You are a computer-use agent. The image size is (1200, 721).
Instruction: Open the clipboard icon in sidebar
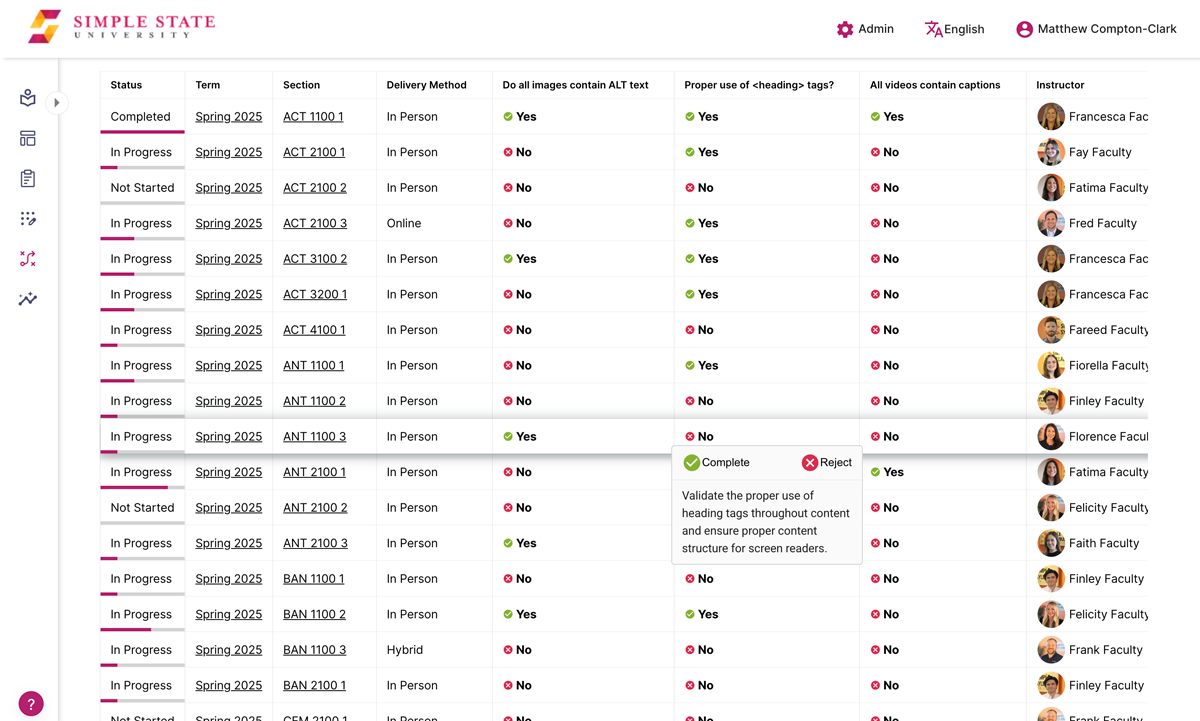pos(28,178)
